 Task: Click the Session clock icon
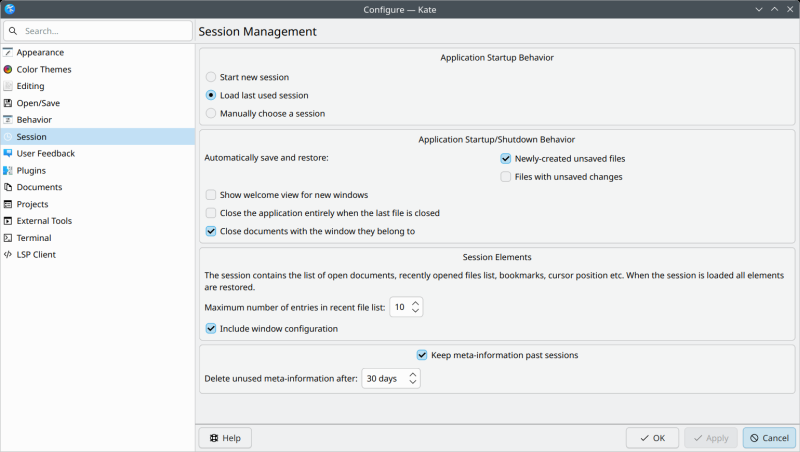[x=8, y=137]
